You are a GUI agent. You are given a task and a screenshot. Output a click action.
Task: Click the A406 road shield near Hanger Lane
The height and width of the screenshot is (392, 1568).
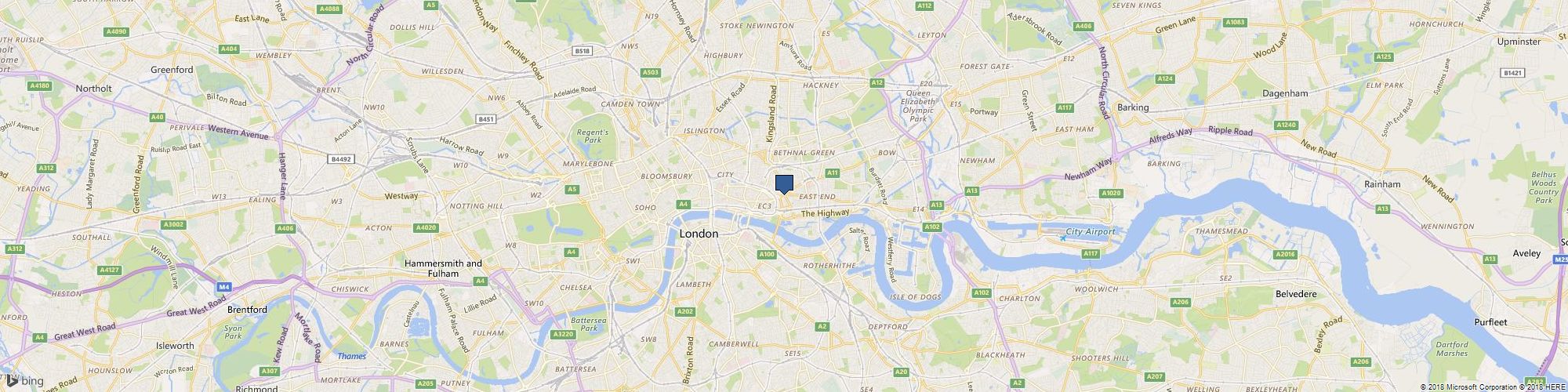coord(285,229)
